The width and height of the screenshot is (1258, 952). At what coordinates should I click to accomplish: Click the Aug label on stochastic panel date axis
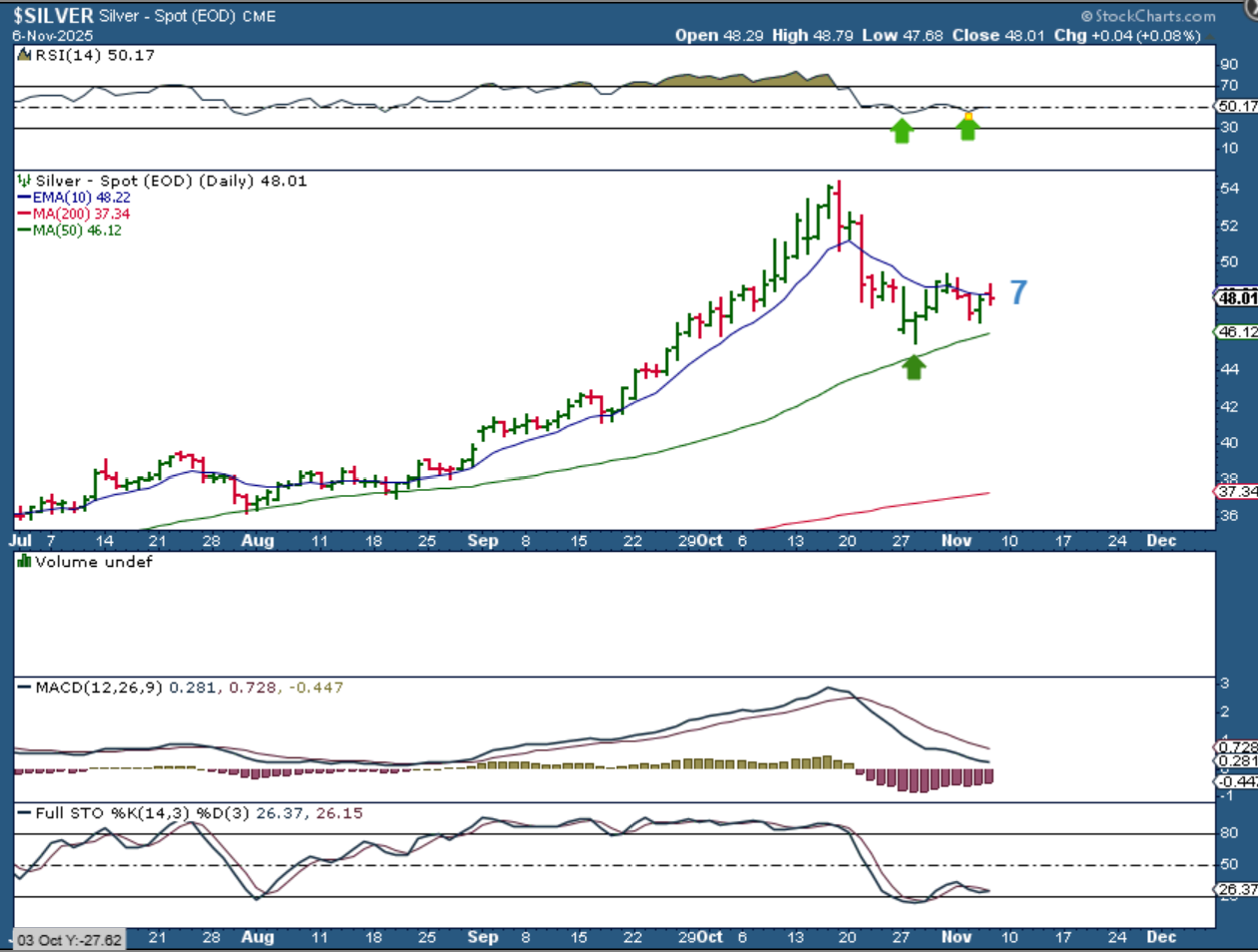[x=258, y=937]
